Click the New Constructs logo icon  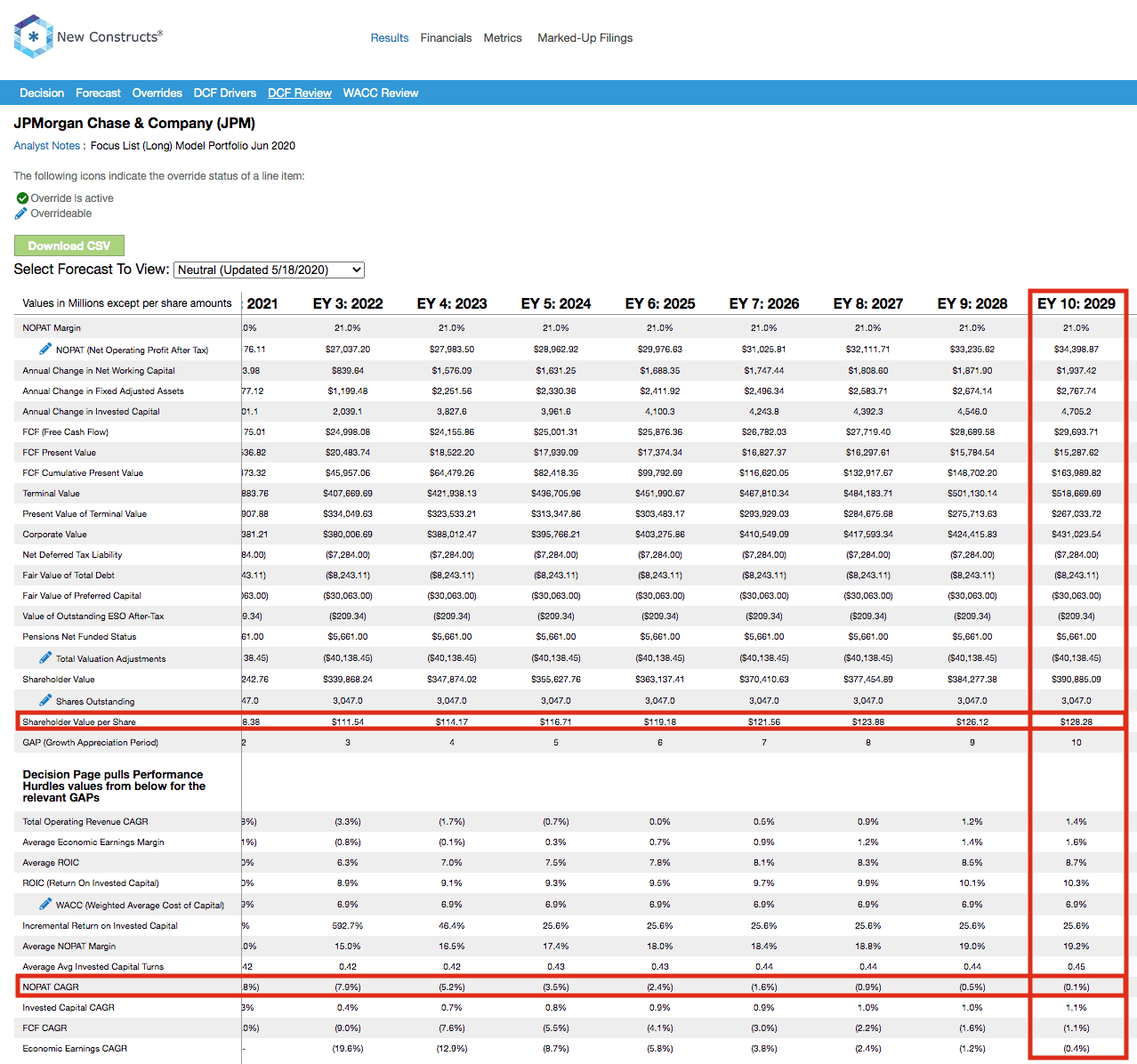point(34,36)
